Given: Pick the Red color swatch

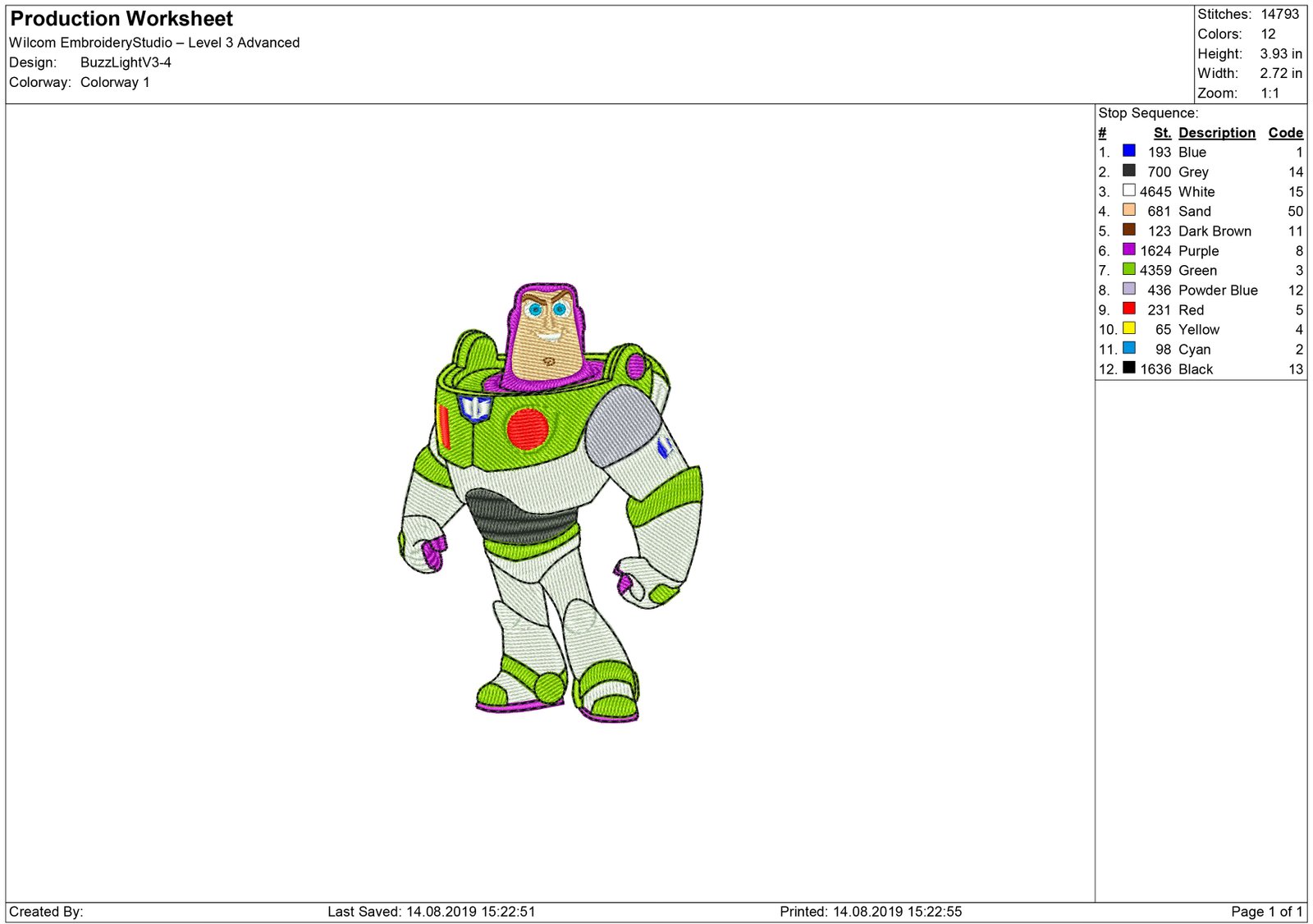Looking at the screenshot, I should 1129,309.
